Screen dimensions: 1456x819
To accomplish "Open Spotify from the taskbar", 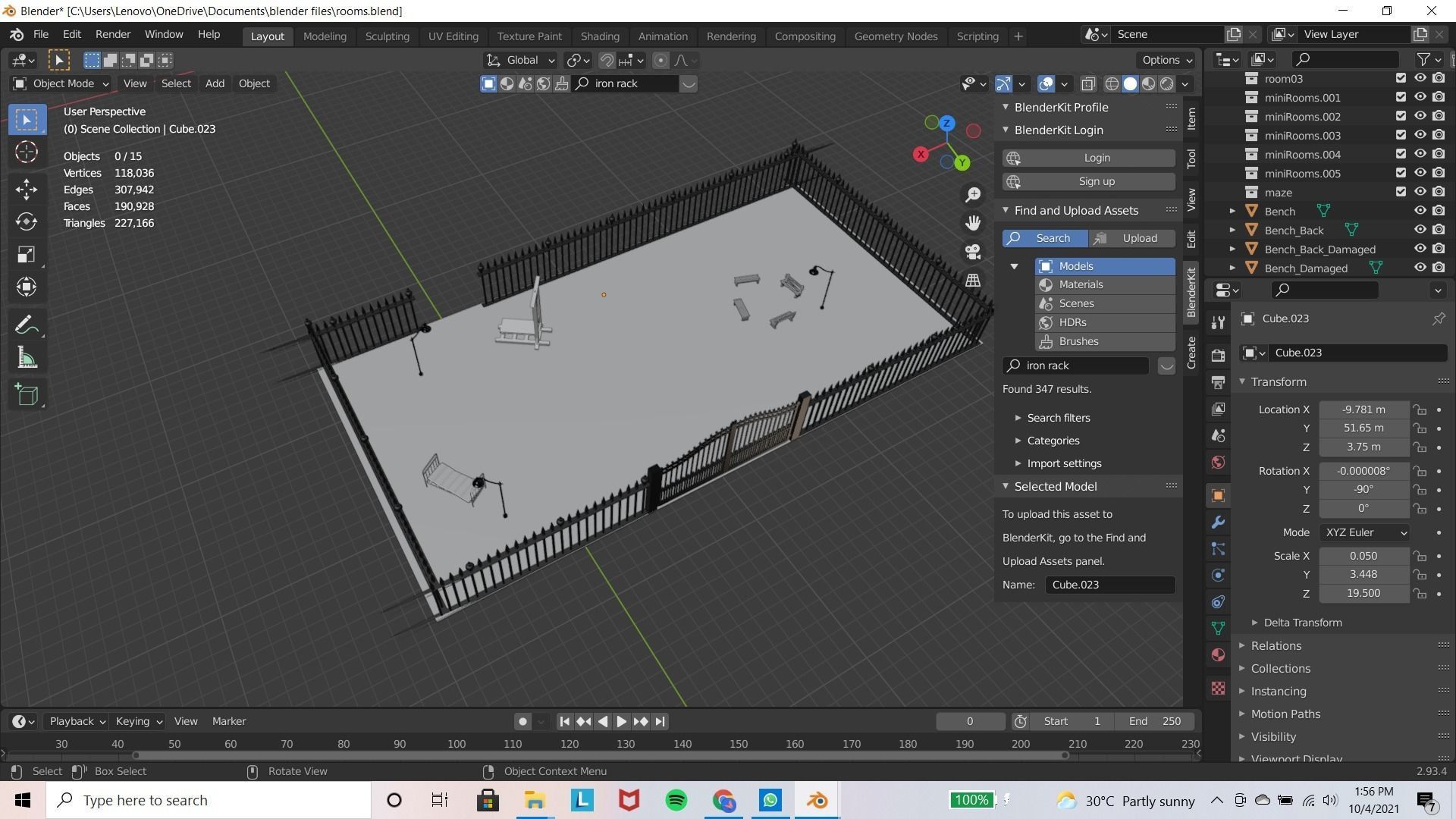I will click(676, 801).
